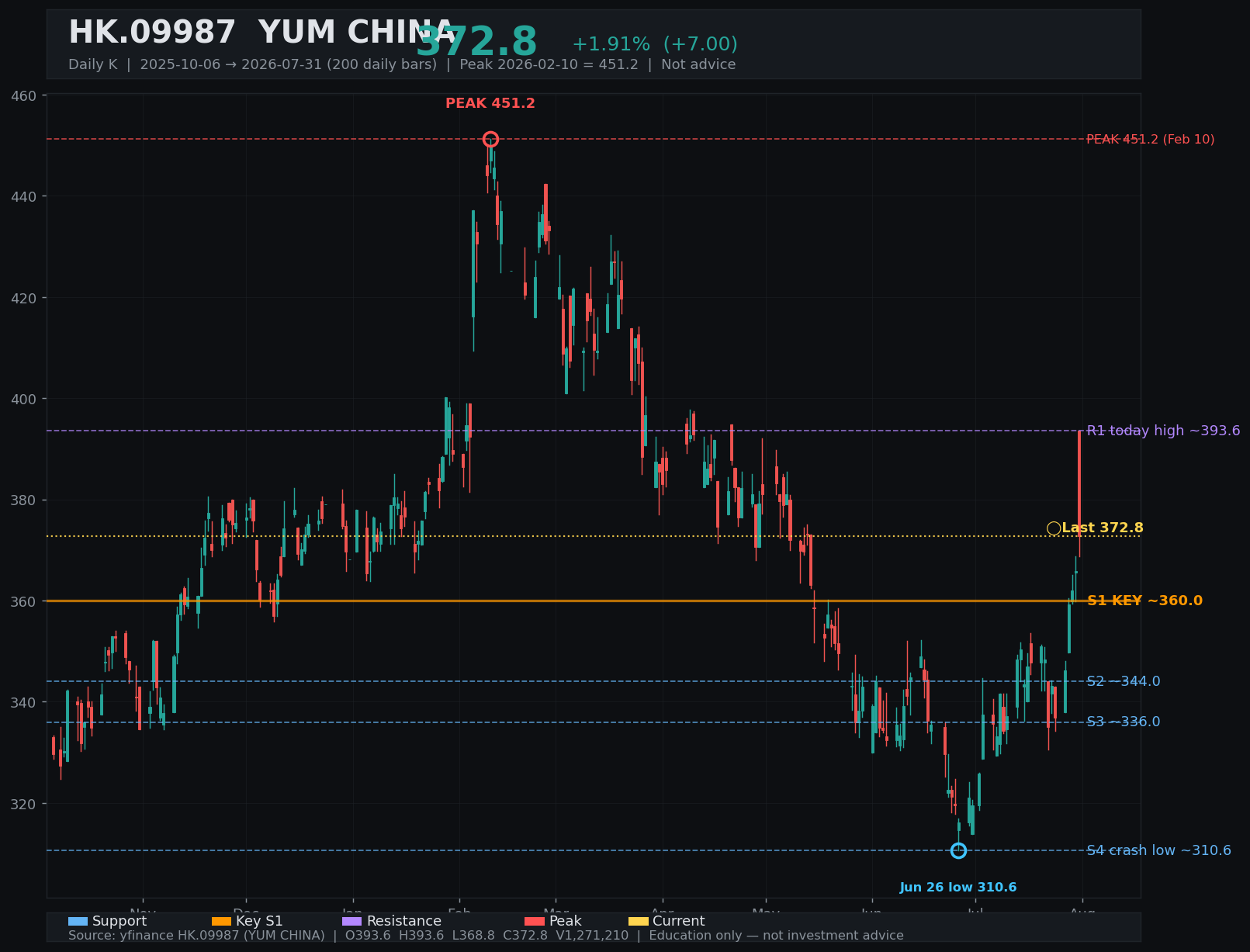
Task: Click the 'S2 ~344.0' support label
Action: (x=1124, y=681)
